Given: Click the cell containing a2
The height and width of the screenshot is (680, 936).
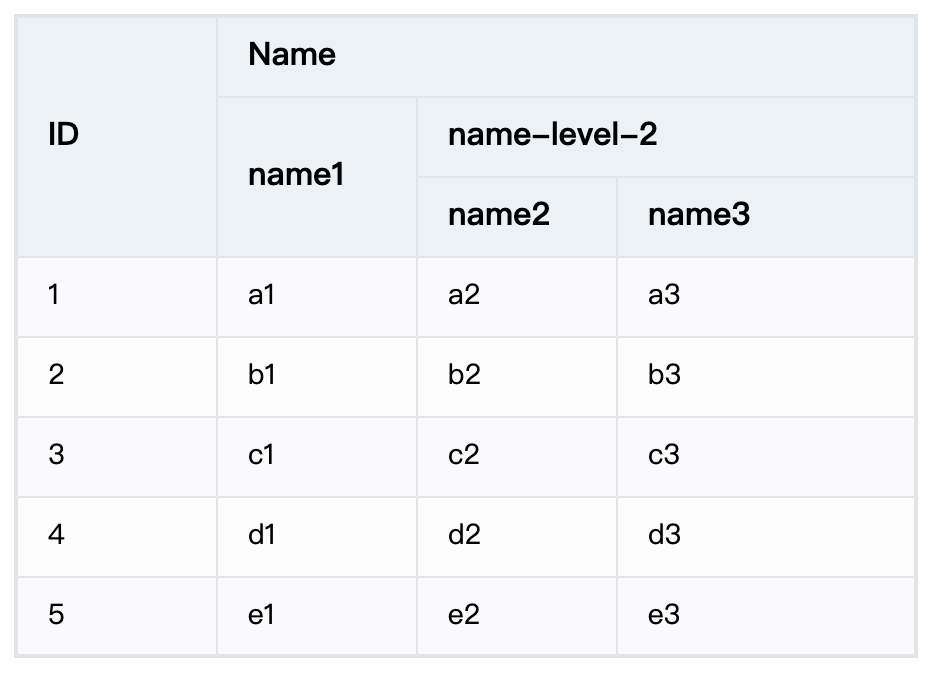Looking at the screenshot, I should (x=464, y=295).
